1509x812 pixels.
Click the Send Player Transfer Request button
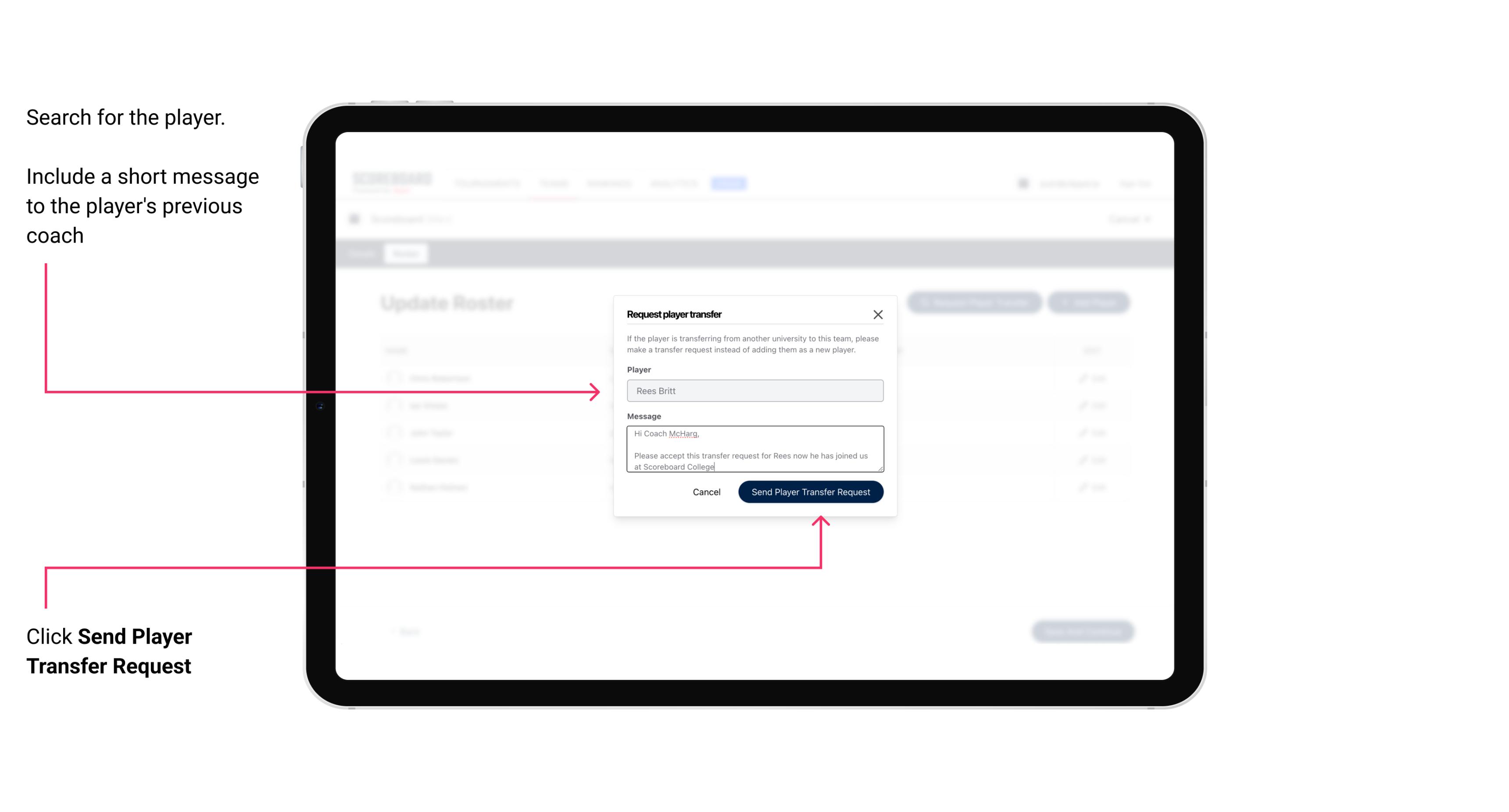tap(810, 491)
